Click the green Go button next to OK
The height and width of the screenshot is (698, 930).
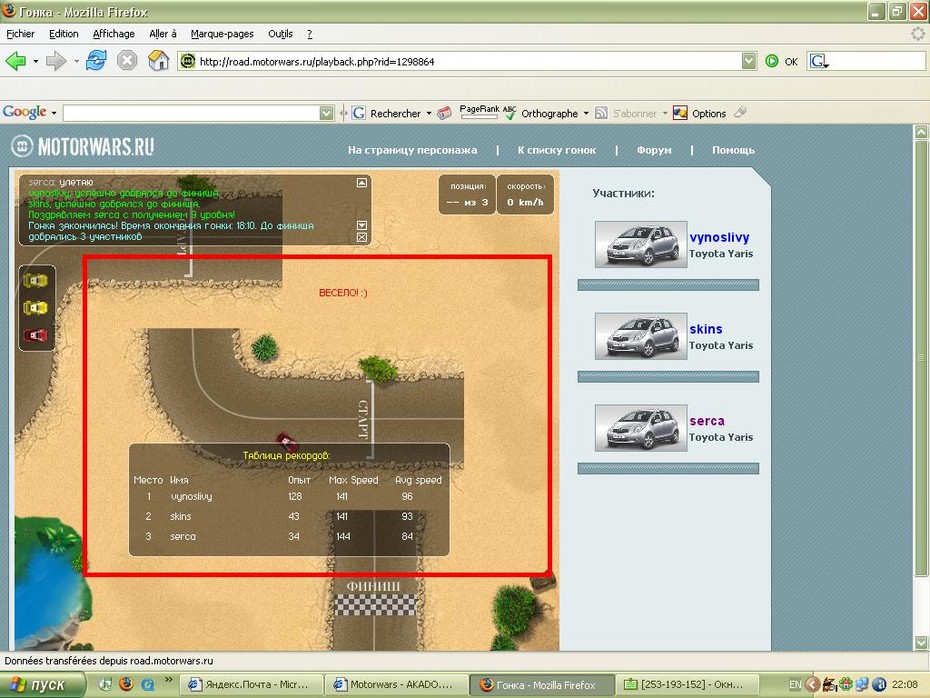pos(772,61)
